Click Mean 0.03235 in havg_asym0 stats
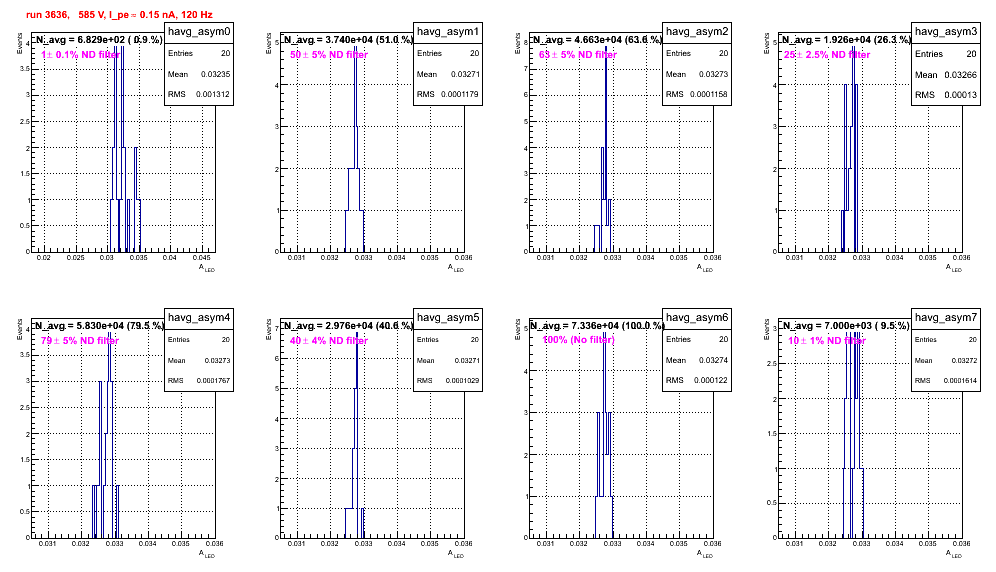 click(x=199, y=74)
